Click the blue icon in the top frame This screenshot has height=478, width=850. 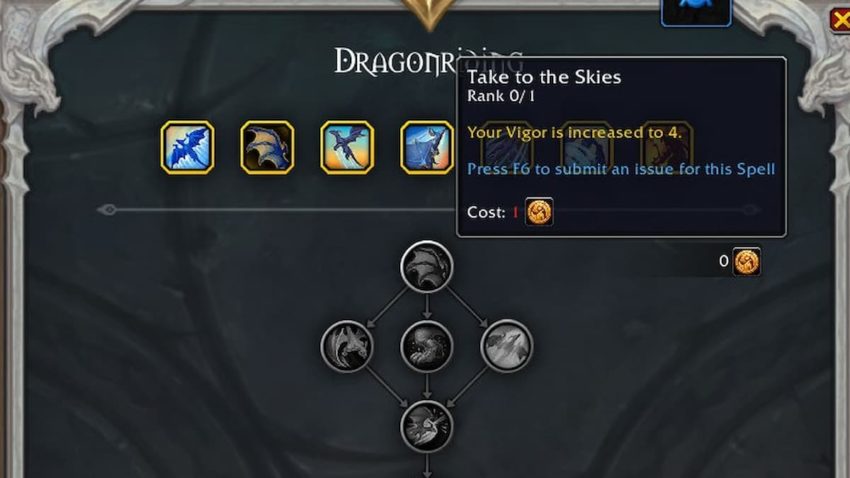coord(696,11)
